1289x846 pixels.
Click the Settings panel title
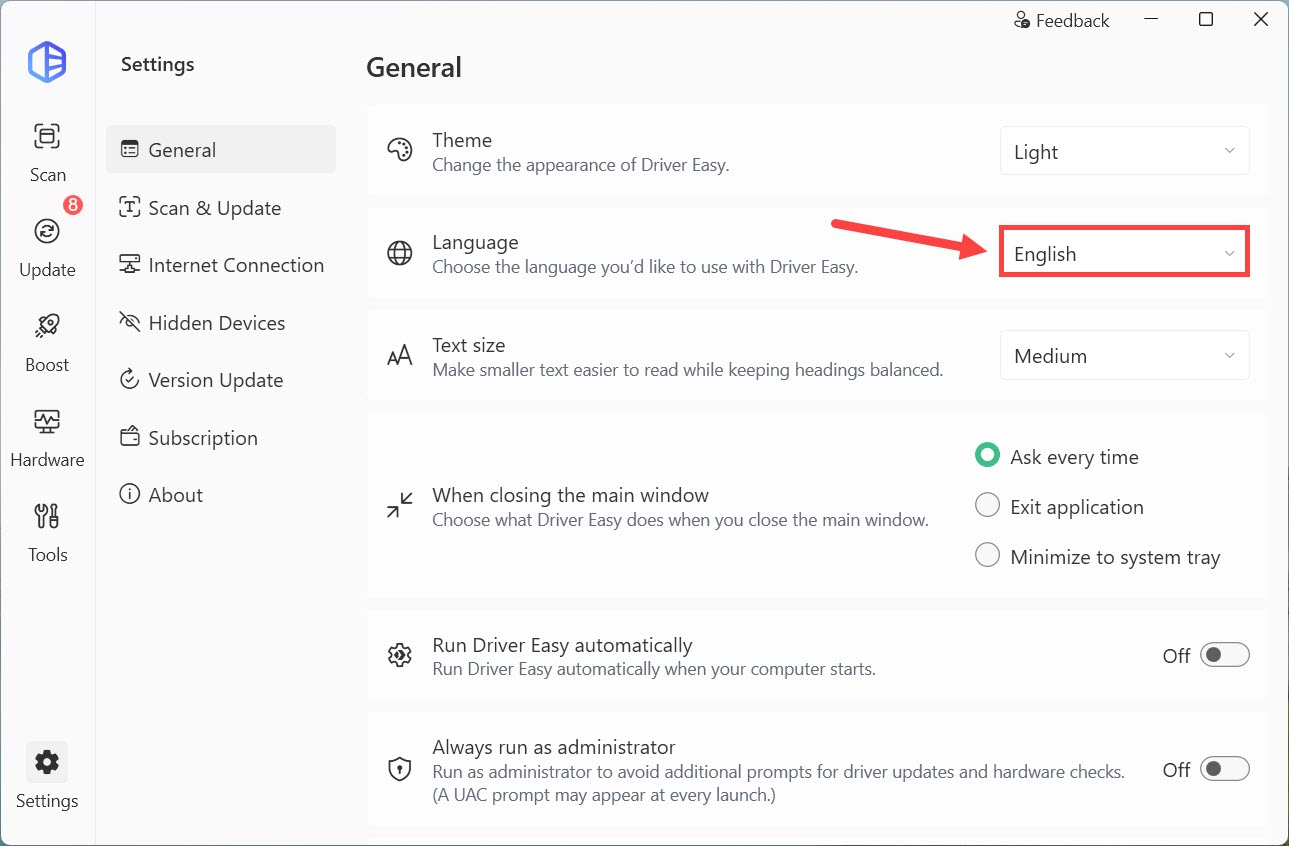(158, 64)
